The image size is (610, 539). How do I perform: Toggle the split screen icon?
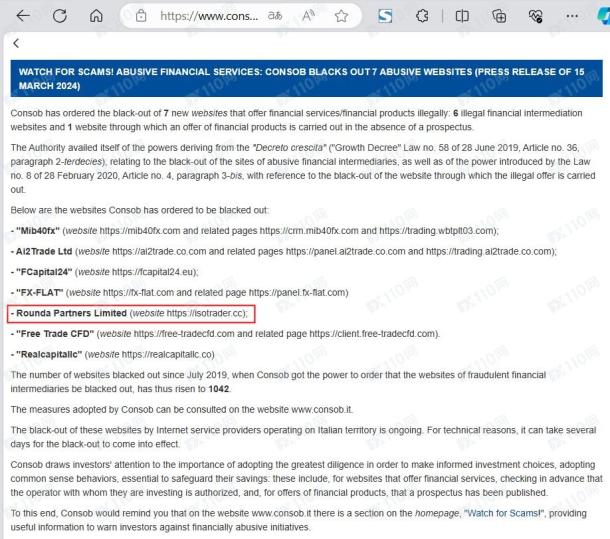pyautogui.click(x=462, y=16)
